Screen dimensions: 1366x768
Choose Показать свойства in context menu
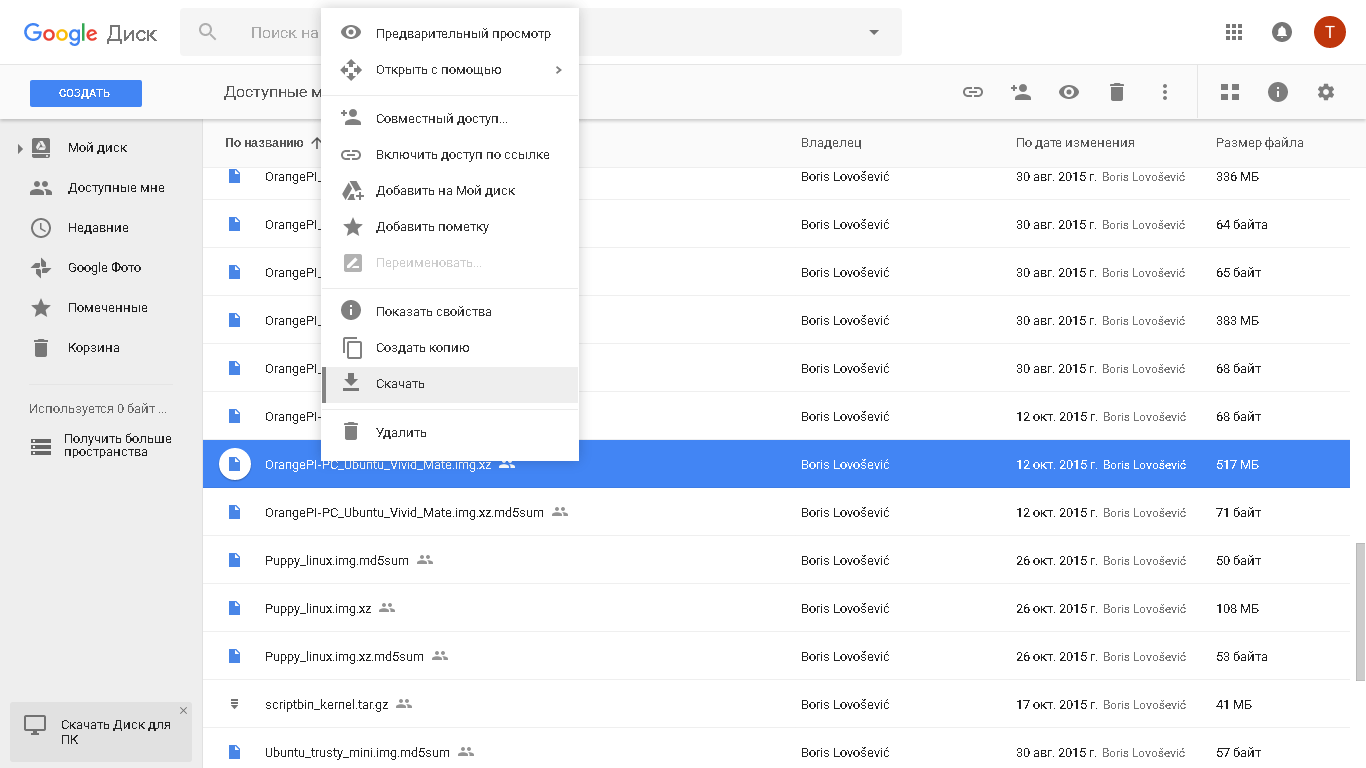[450, 311]
